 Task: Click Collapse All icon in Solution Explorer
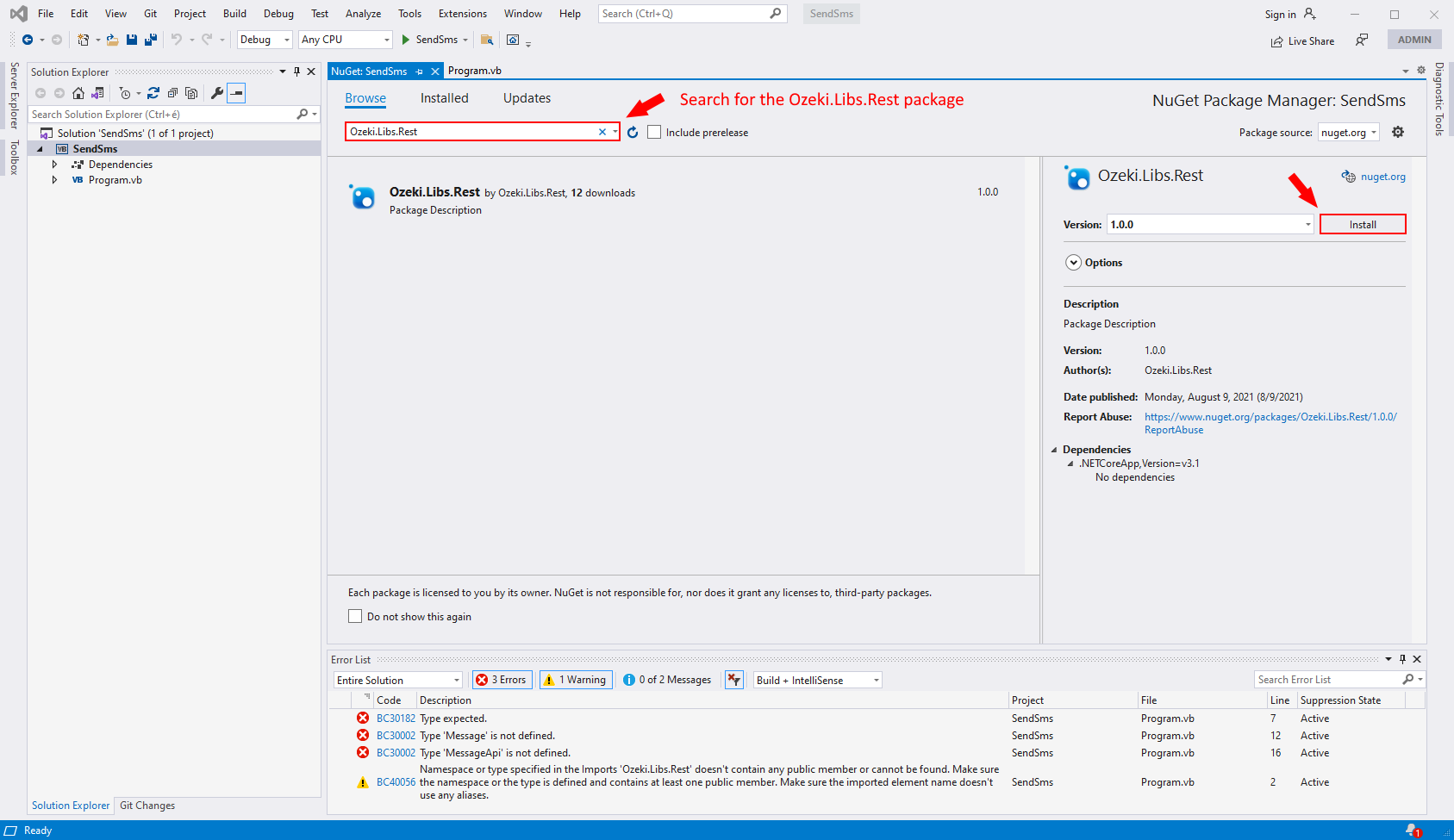pos(172,93)
